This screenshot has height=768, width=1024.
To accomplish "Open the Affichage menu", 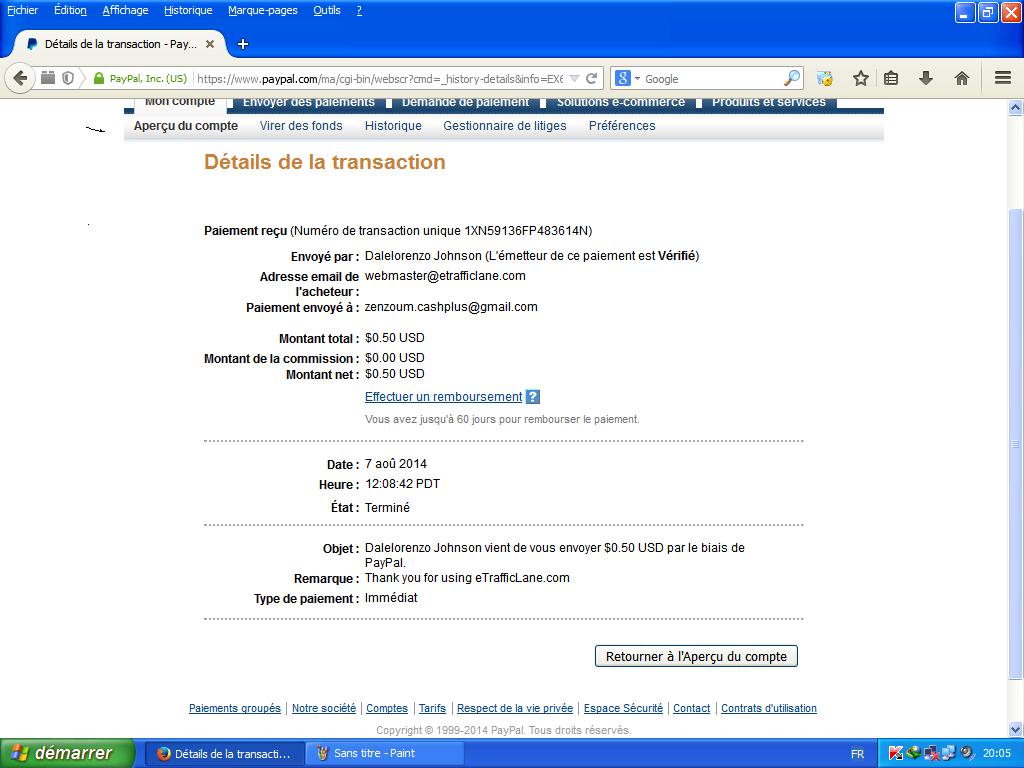I will (125, 10).
